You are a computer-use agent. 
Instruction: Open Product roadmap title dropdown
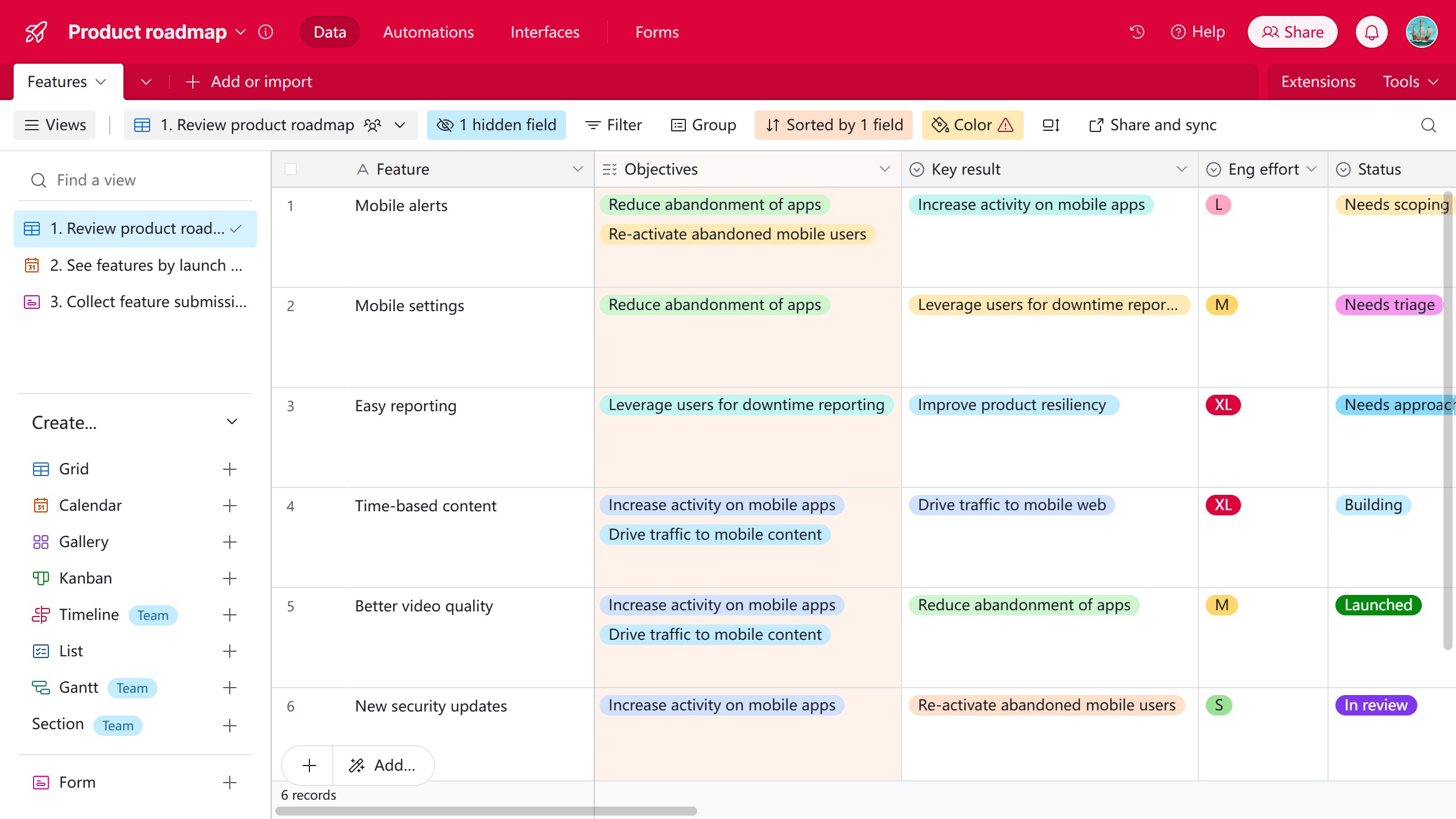[x=241, y=32]
